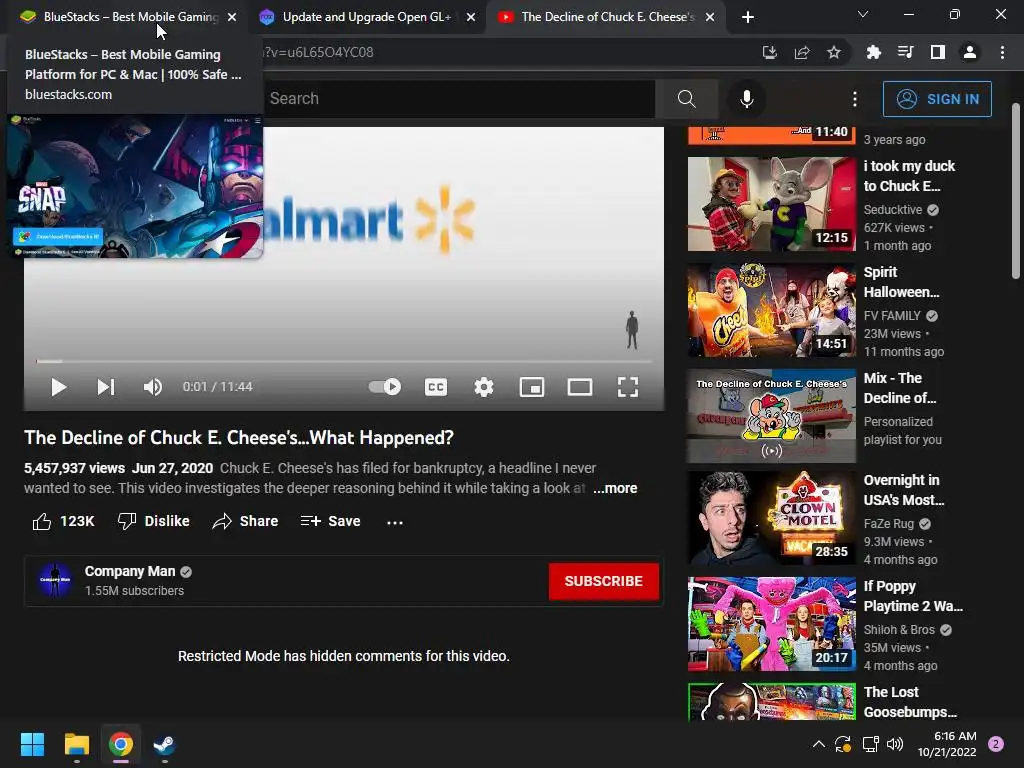Screen dimensions: 1024x768
Task: Open the YouTube settings three-dot menu
Action: coord(855,99)
